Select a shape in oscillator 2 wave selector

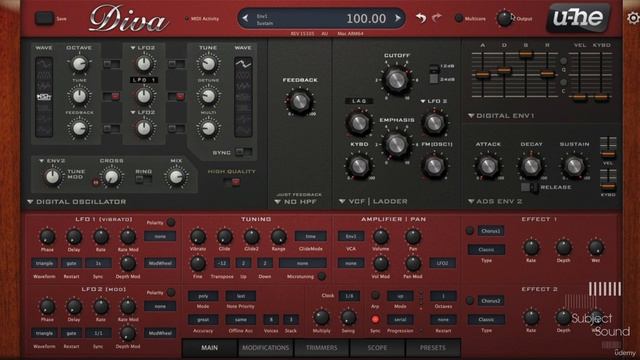(243, 97)
